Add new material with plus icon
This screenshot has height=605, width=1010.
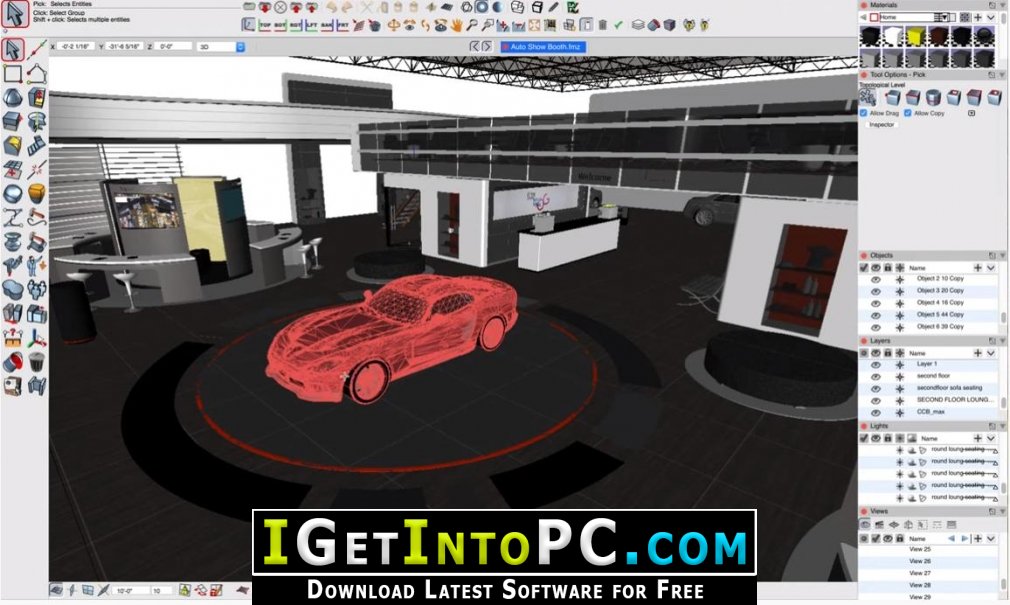coord(978,17)
